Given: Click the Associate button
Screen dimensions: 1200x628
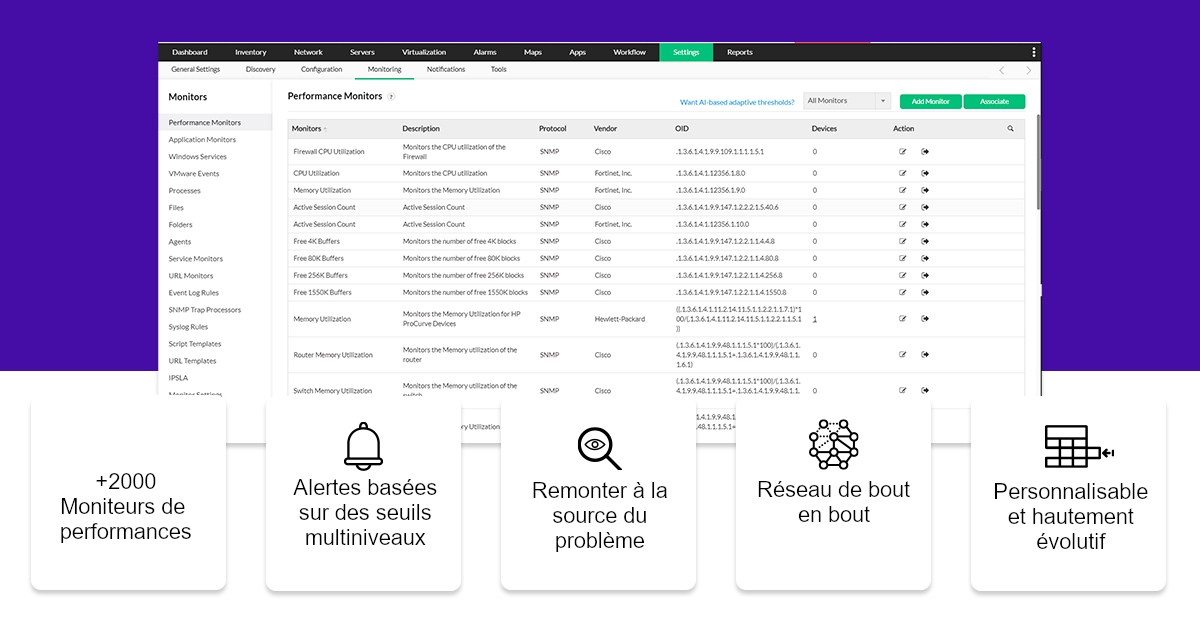Looking at the screenshot, I should 995,101.
